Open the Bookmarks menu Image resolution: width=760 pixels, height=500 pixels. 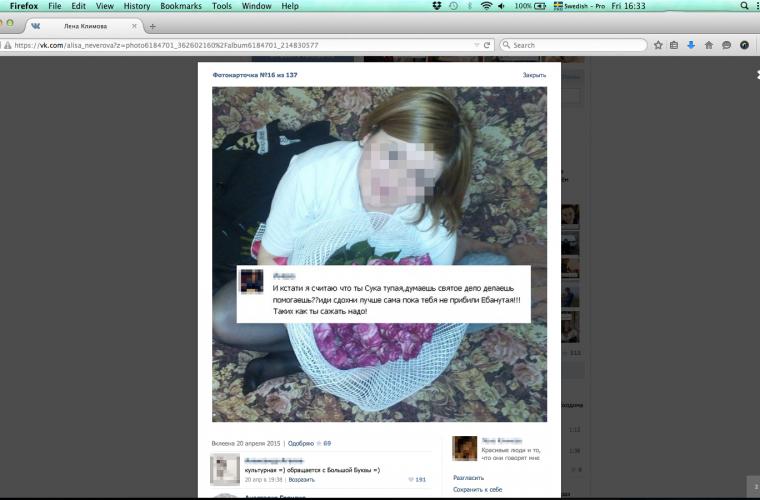(181, 6)
